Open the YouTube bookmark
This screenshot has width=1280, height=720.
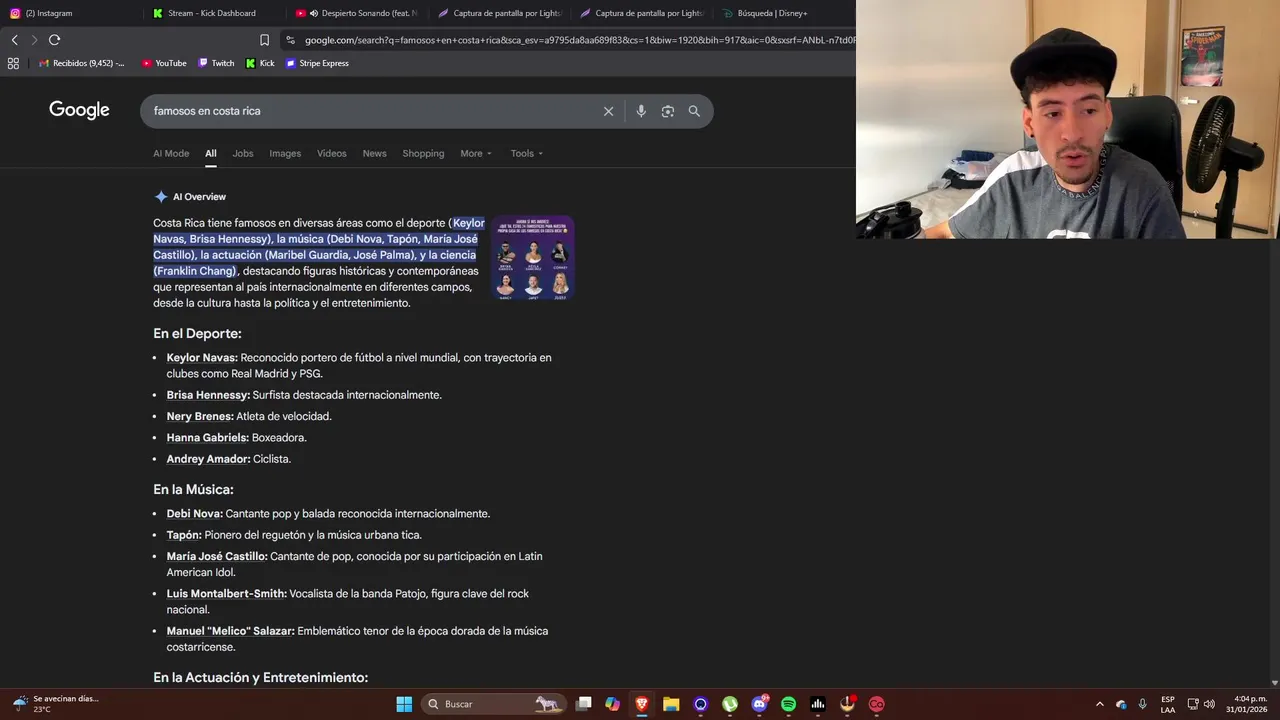pyautogui.click(x=164, y=63)
